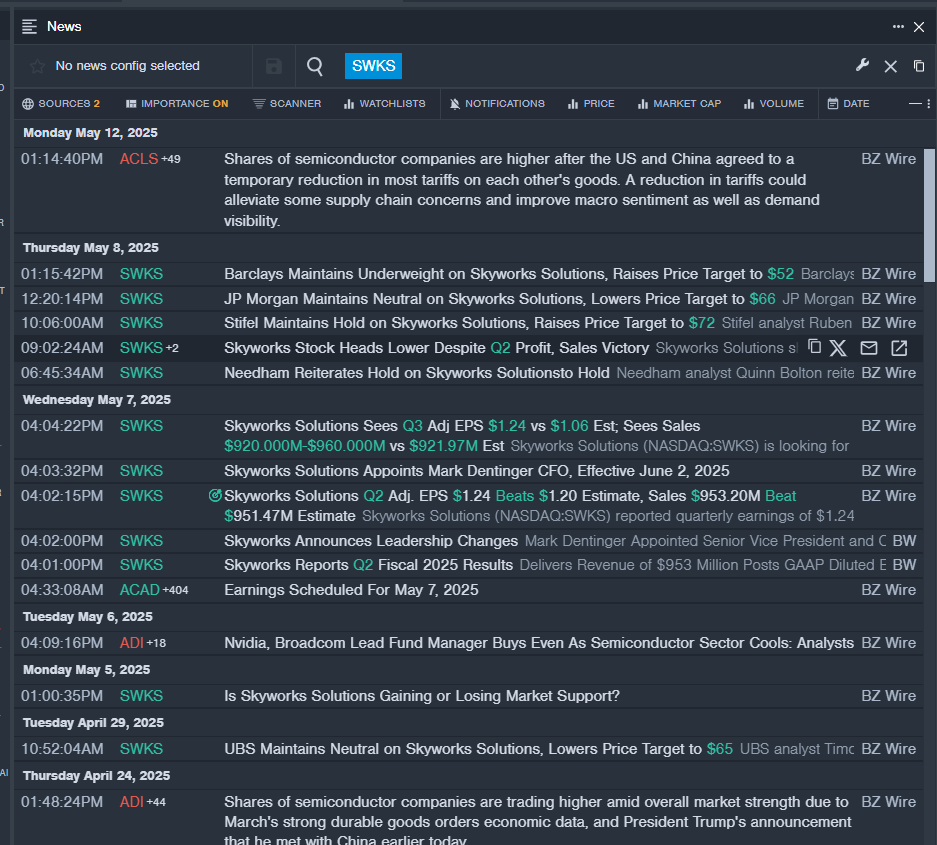
Task: Click the SWKS ticker at 01:00:35PM
Action: pyautogui.click(x=141, y=696)
